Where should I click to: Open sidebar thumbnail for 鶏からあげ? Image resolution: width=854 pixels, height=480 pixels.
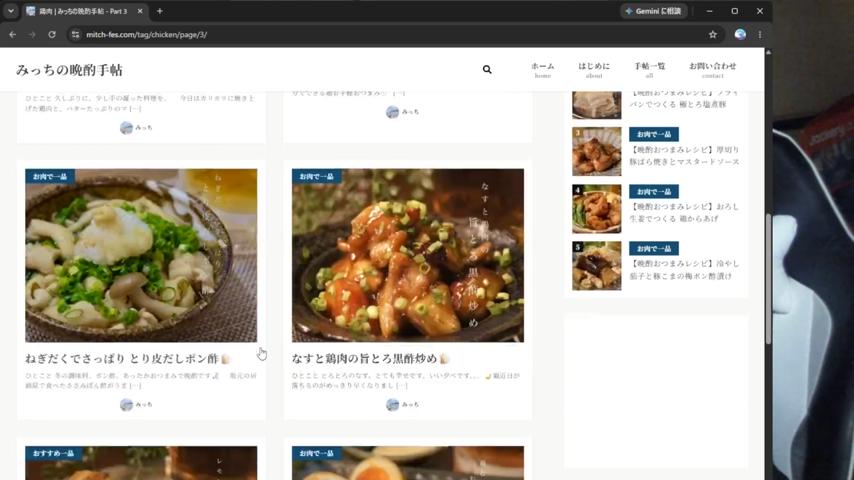coord(596,209)
